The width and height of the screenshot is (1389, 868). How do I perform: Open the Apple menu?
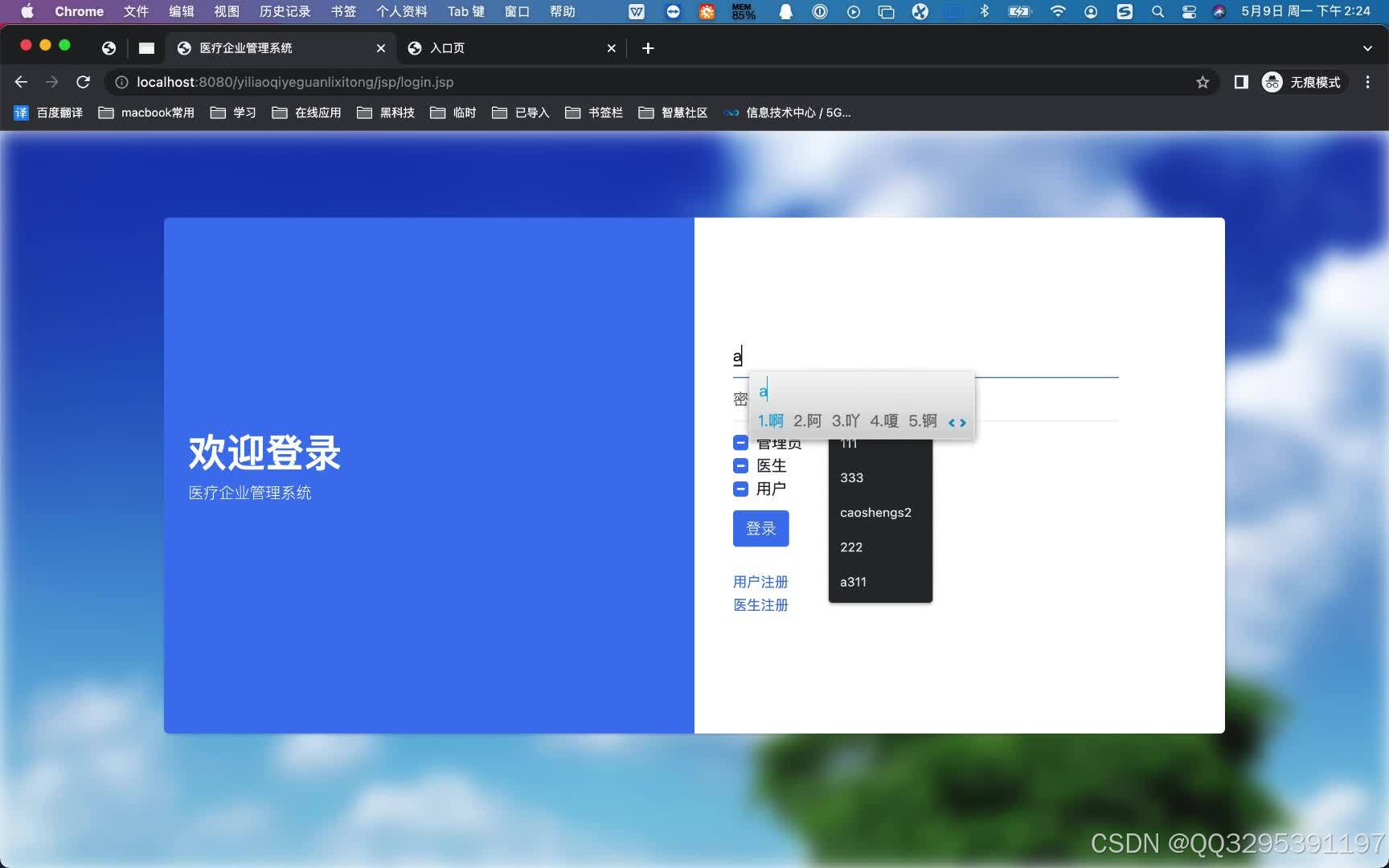(x=27, y=11)
